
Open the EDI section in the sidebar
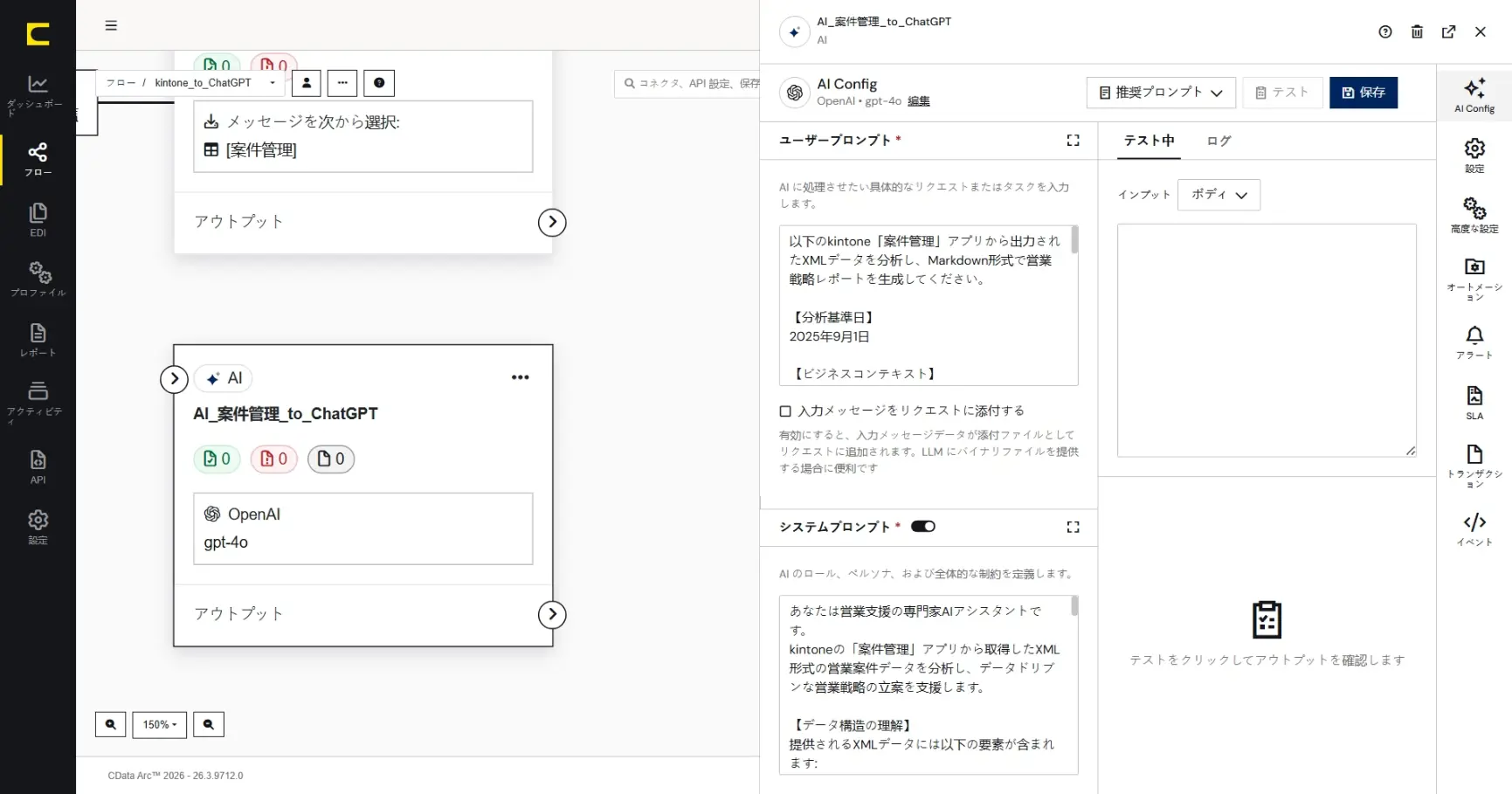click(38, 220)
